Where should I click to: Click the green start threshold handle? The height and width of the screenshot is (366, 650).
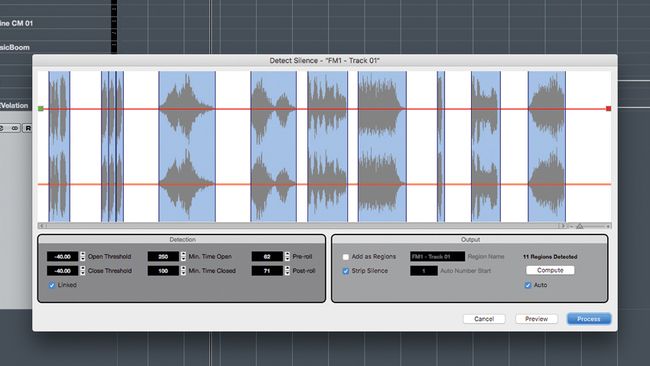coord(41,109)
